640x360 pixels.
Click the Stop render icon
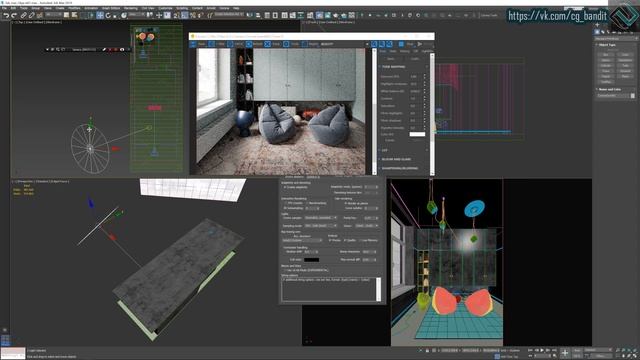point(401,44)
